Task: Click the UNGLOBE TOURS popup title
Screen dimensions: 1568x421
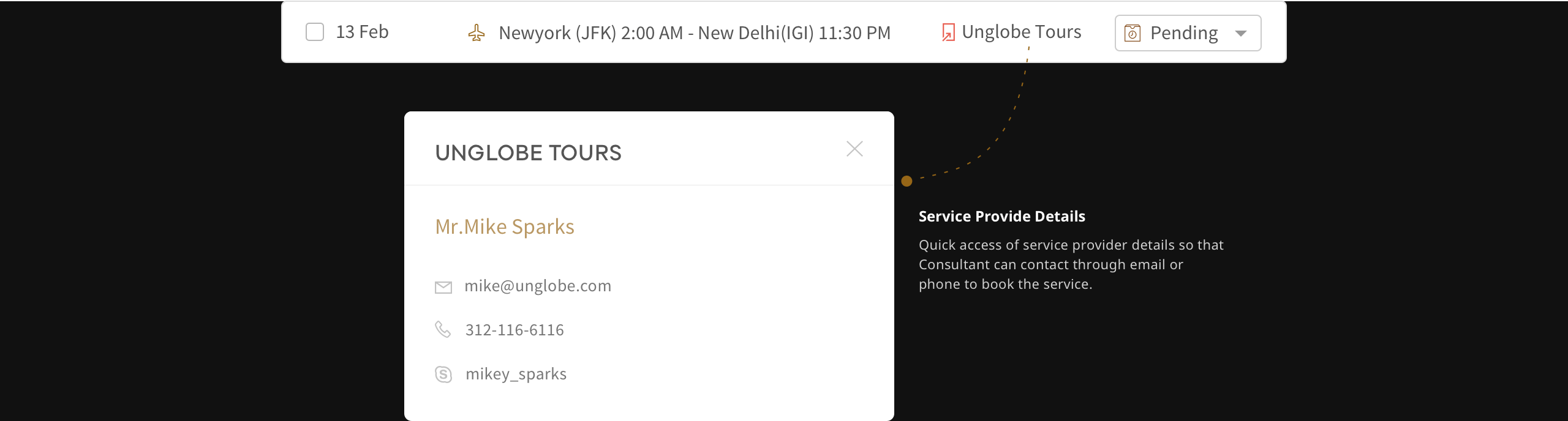Action: coord(528,153)
